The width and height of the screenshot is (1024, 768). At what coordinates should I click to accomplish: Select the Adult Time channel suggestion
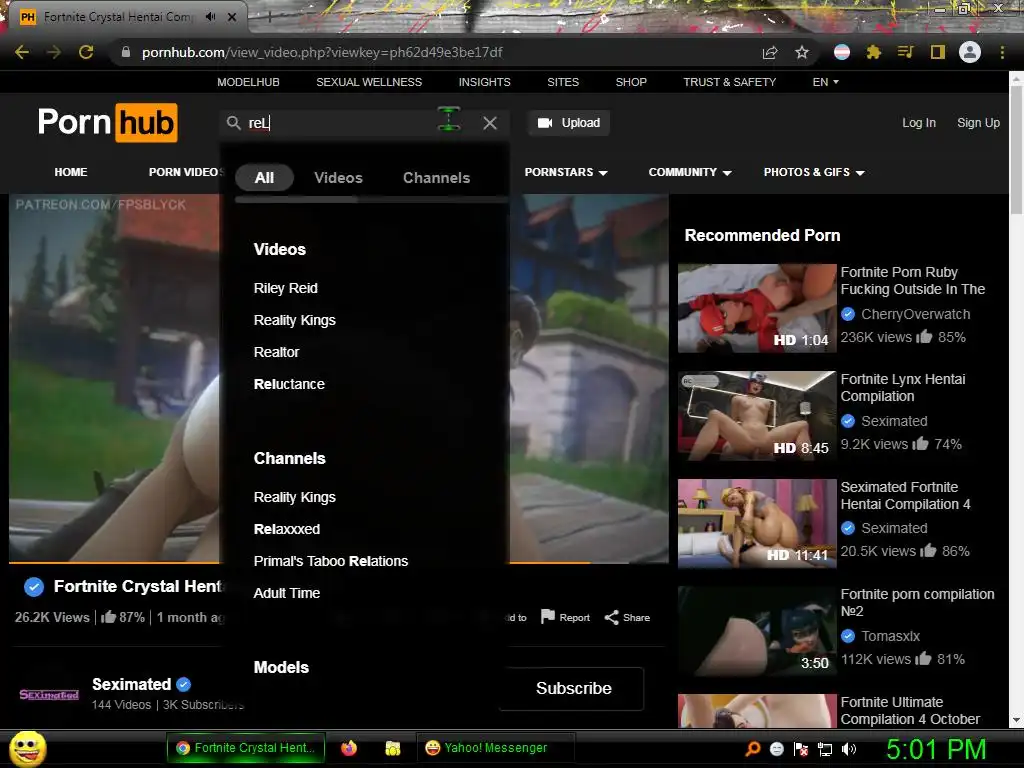287,593
